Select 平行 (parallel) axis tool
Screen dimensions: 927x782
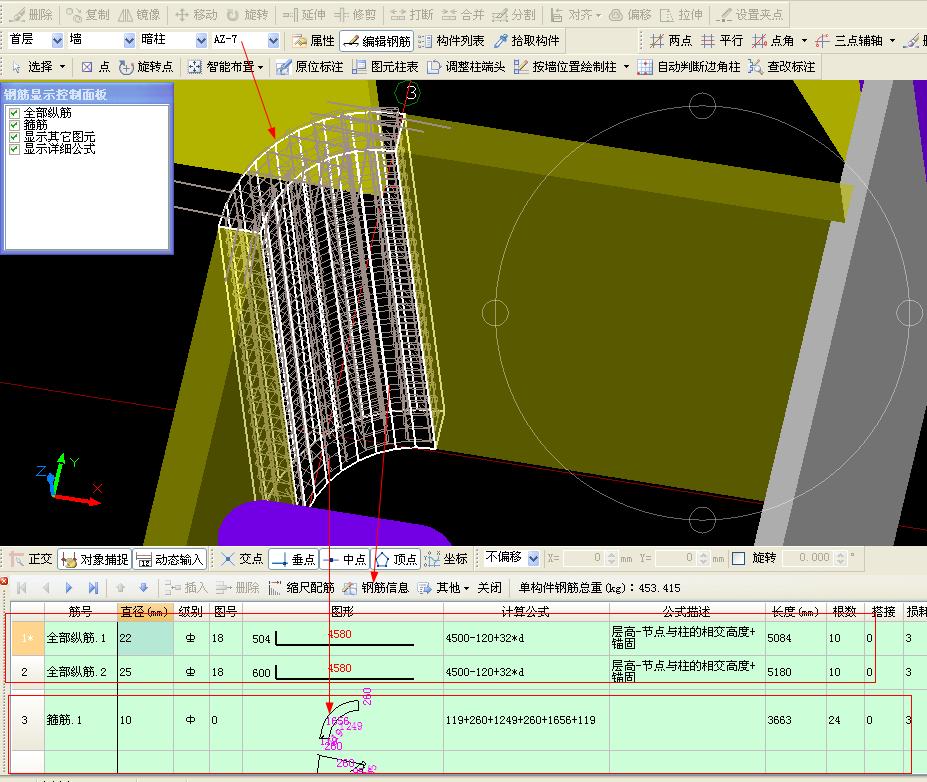pyautogui.click(x=722, y=40)
